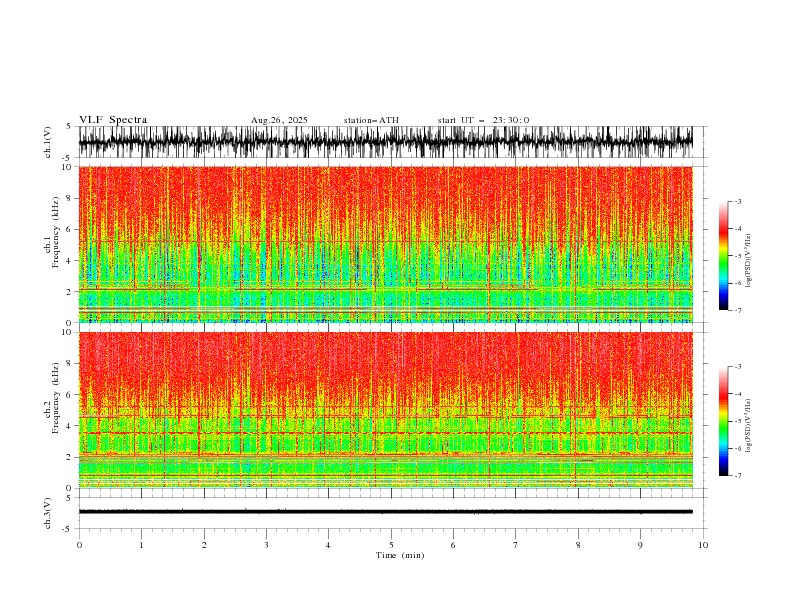Select the date text "Aug.26, 2025"
This screenshot has width=792, height=612.
279,120
